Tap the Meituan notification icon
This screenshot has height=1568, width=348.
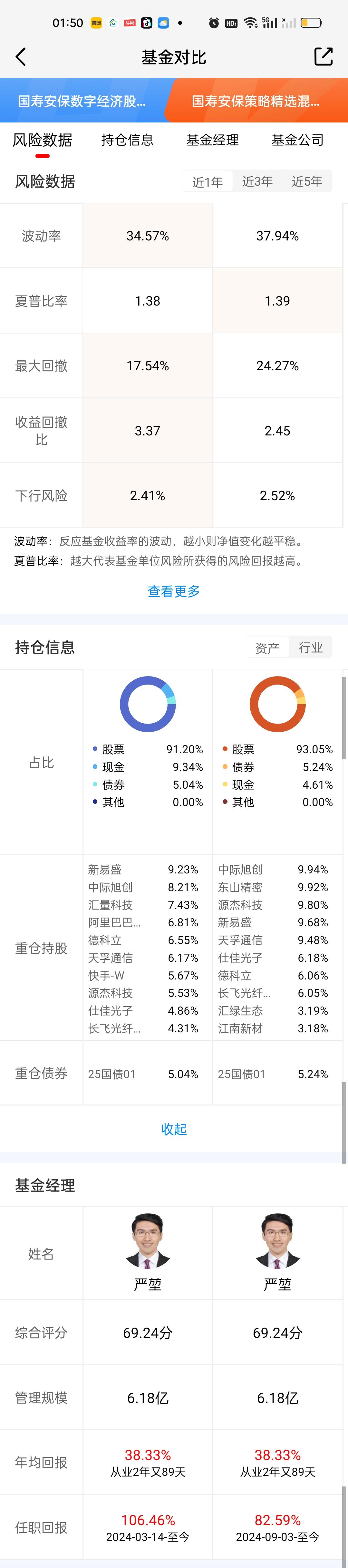[96, 23]
